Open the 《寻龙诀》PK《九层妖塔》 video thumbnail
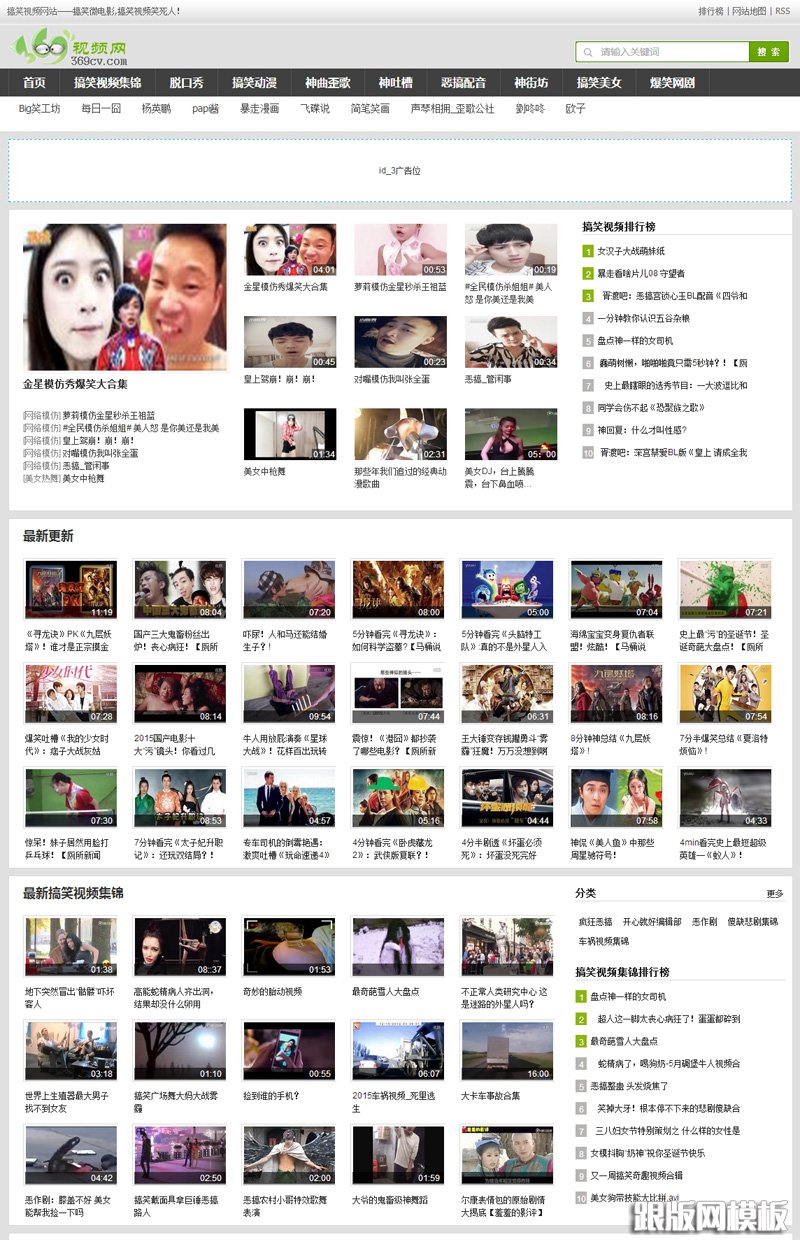The image size is (800, 1240). tap(70, 589)
